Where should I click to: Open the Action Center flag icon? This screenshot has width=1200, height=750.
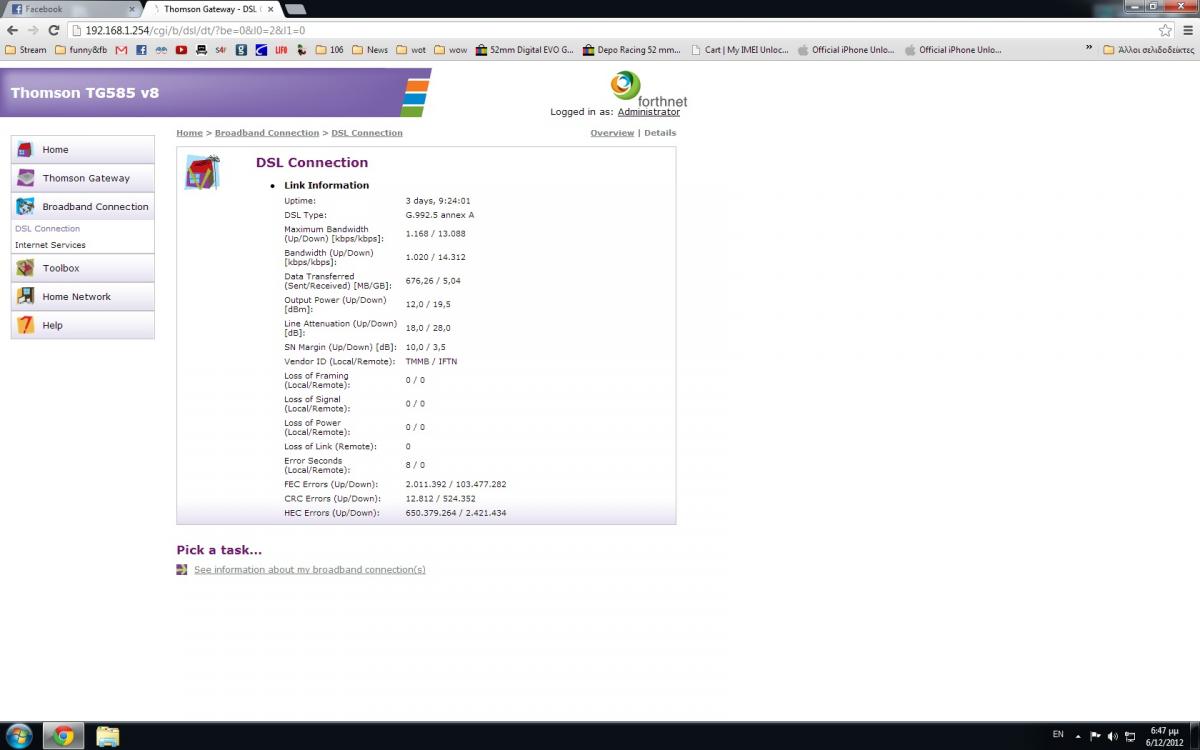pyautogui.click(x=1095, y=736)
